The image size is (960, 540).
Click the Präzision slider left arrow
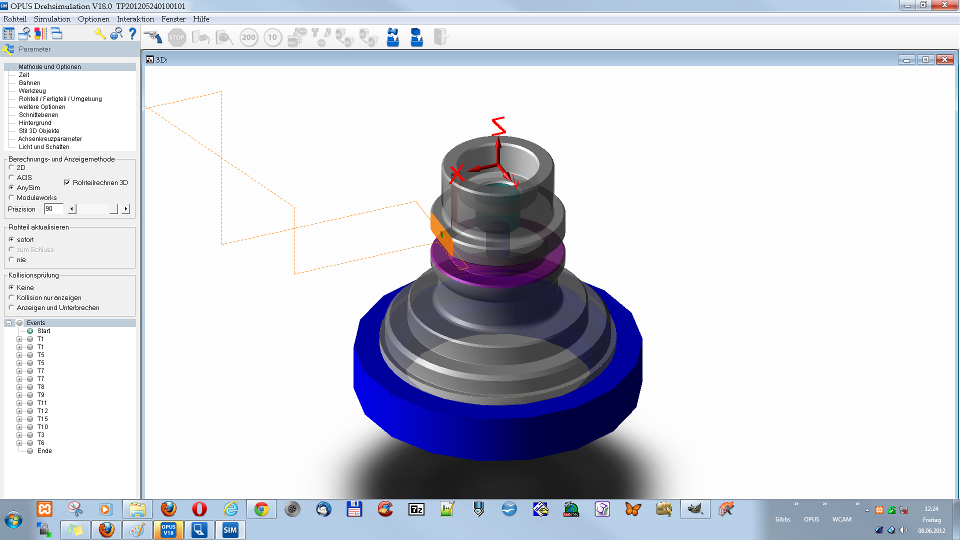click(72, 209)
